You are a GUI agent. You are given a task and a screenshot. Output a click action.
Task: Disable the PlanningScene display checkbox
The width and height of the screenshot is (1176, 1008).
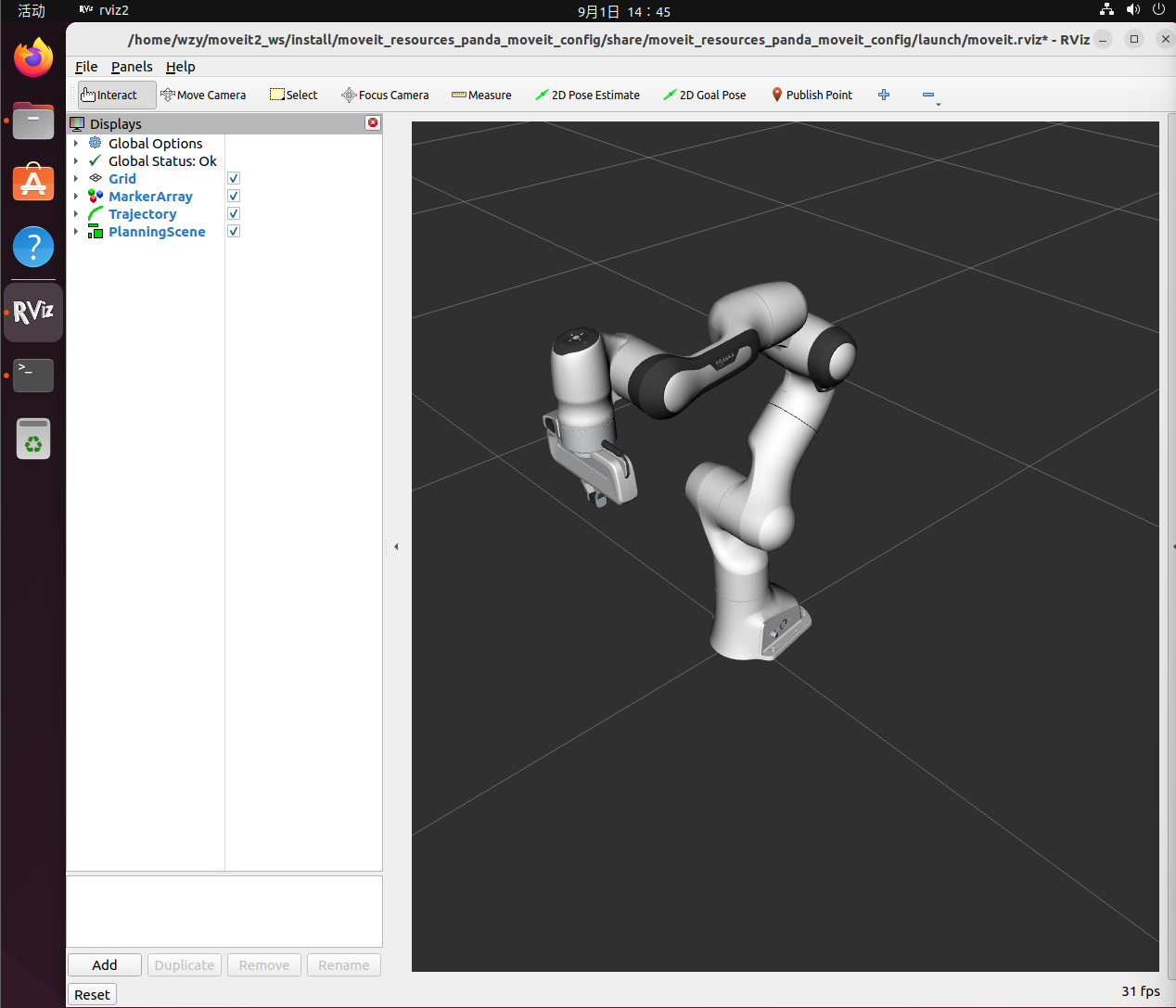(234, 231)
